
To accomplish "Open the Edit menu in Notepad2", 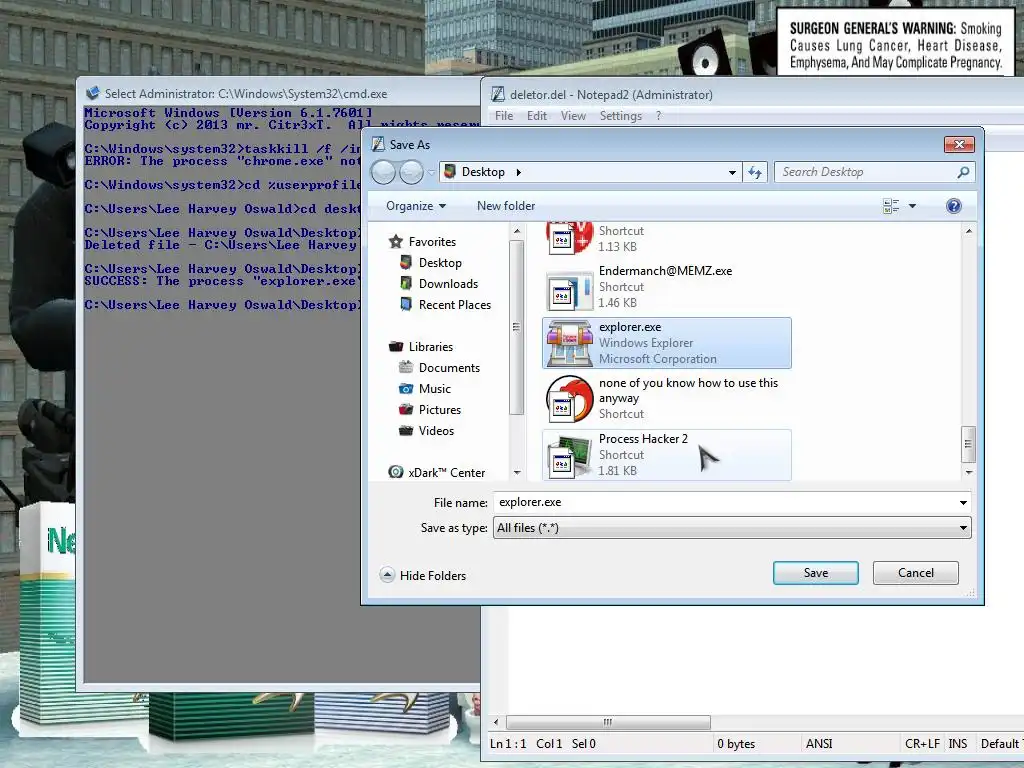I will [x=537, y=116].
